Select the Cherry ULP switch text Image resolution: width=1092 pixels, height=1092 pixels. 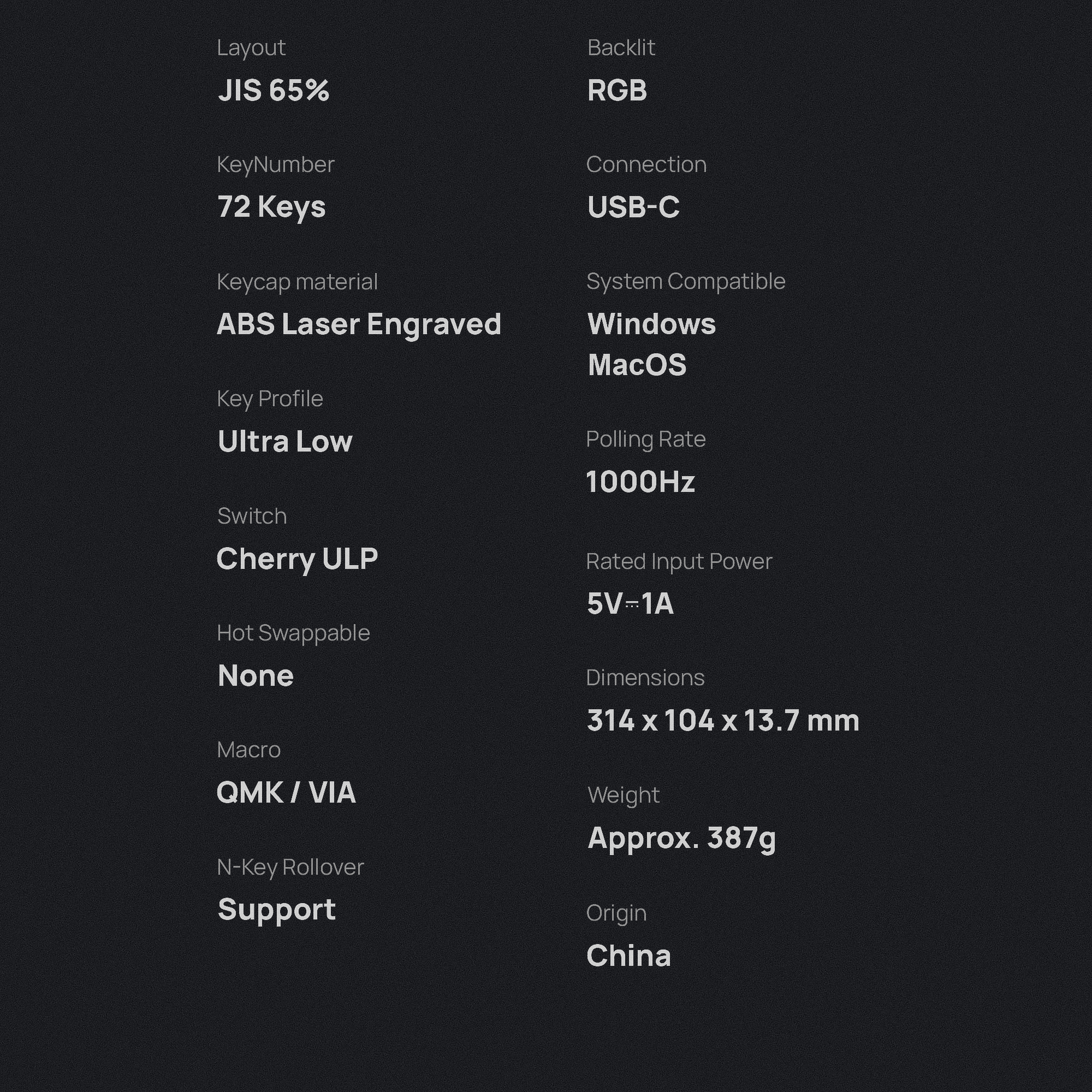pyautogui.click(x=298, y=559)
